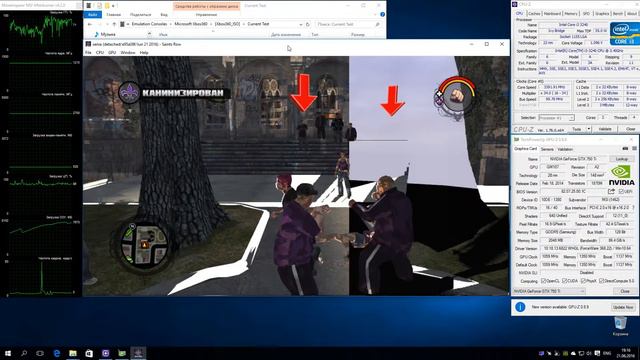The width and height of the screenshot is (640, 360).
Task: Open the Window menu in Xenia
Action: click(128, 53)
